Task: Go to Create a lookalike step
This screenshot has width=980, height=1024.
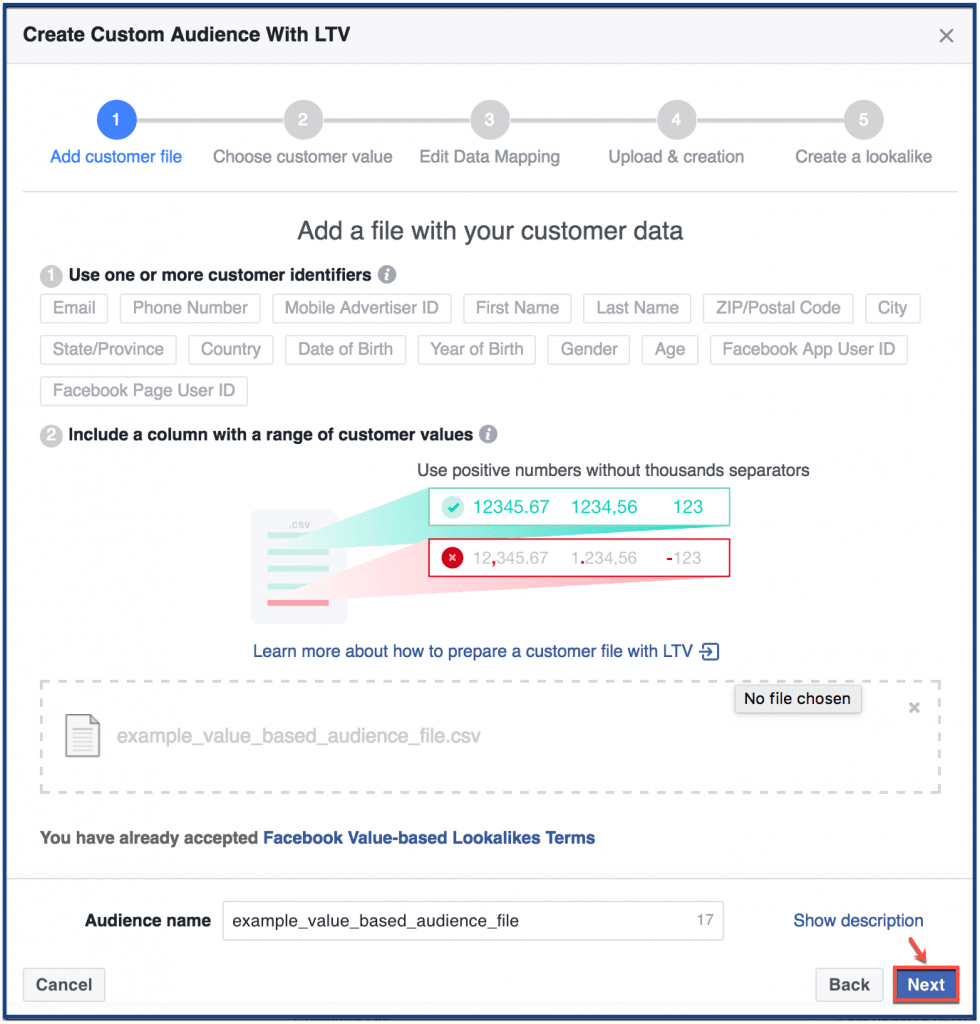Action: [x=863, y=157]
